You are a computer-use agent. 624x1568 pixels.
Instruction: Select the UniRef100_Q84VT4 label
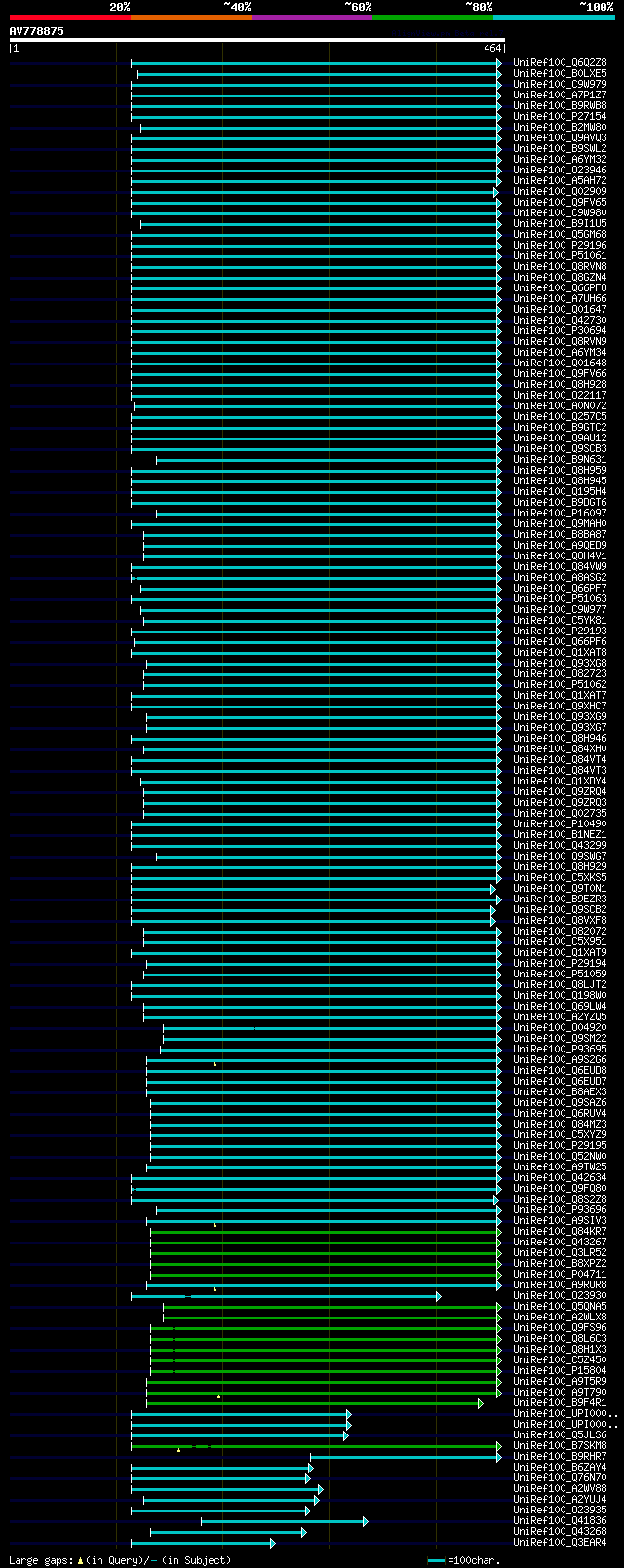click(560, 759)
